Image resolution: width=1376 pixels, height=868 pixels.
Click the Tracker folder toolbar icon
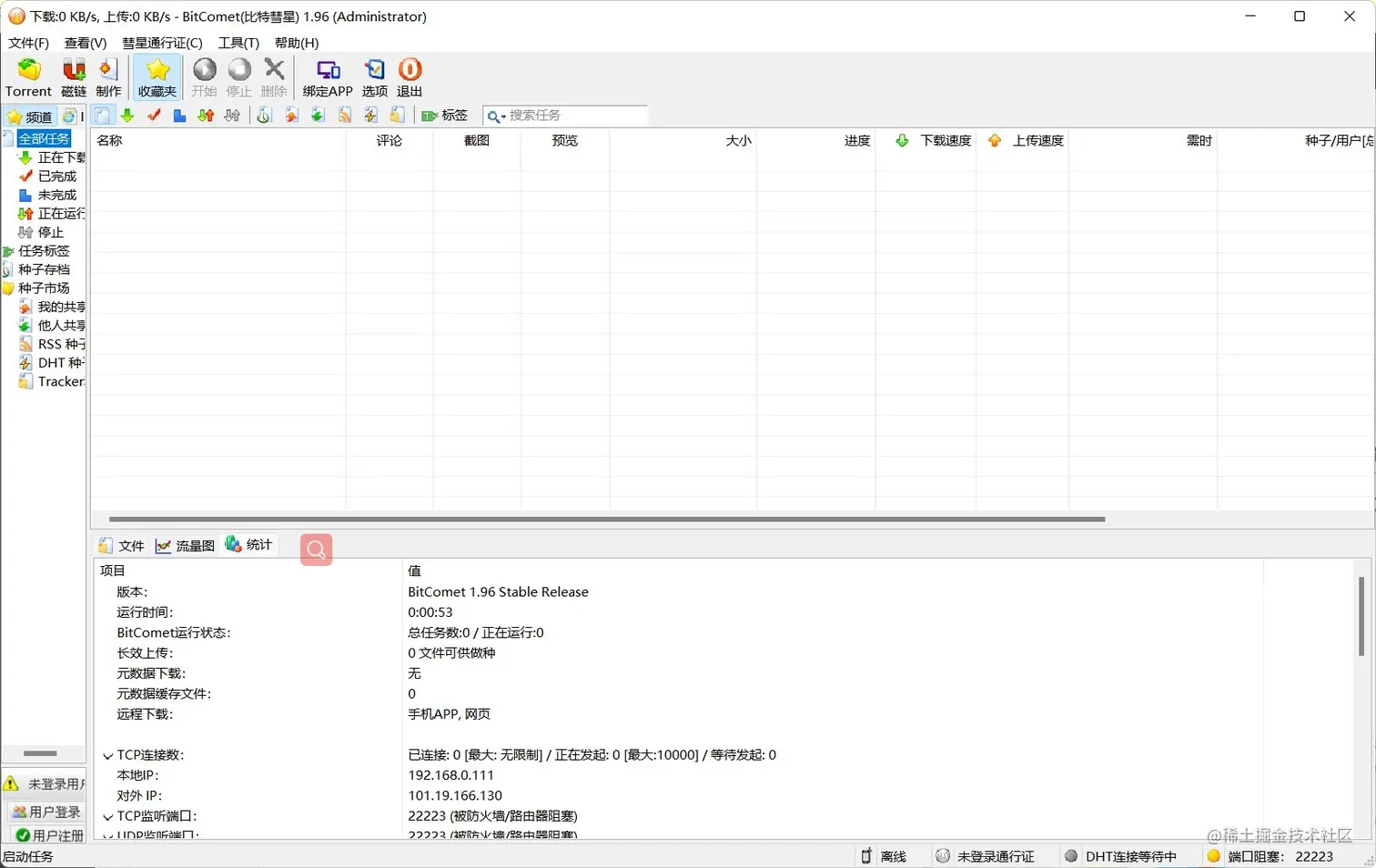coord(397,116)
